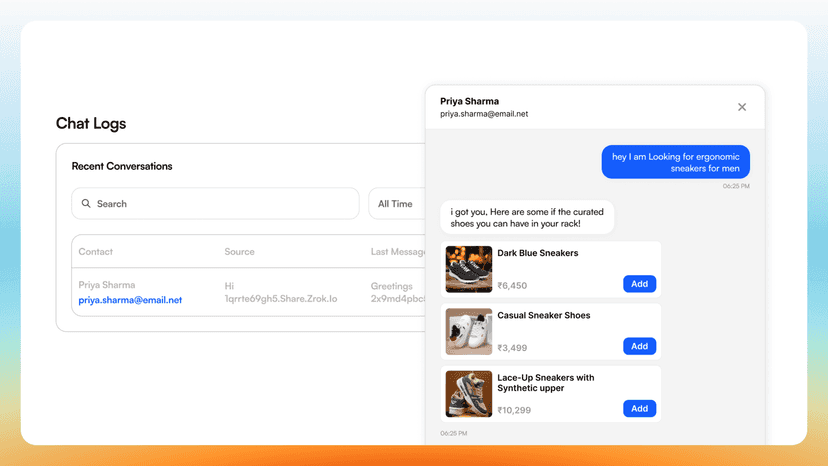Screen dimensions: 828x466
Task: Add Dark Blue Sneakers to cart
Action: (639, 284)
